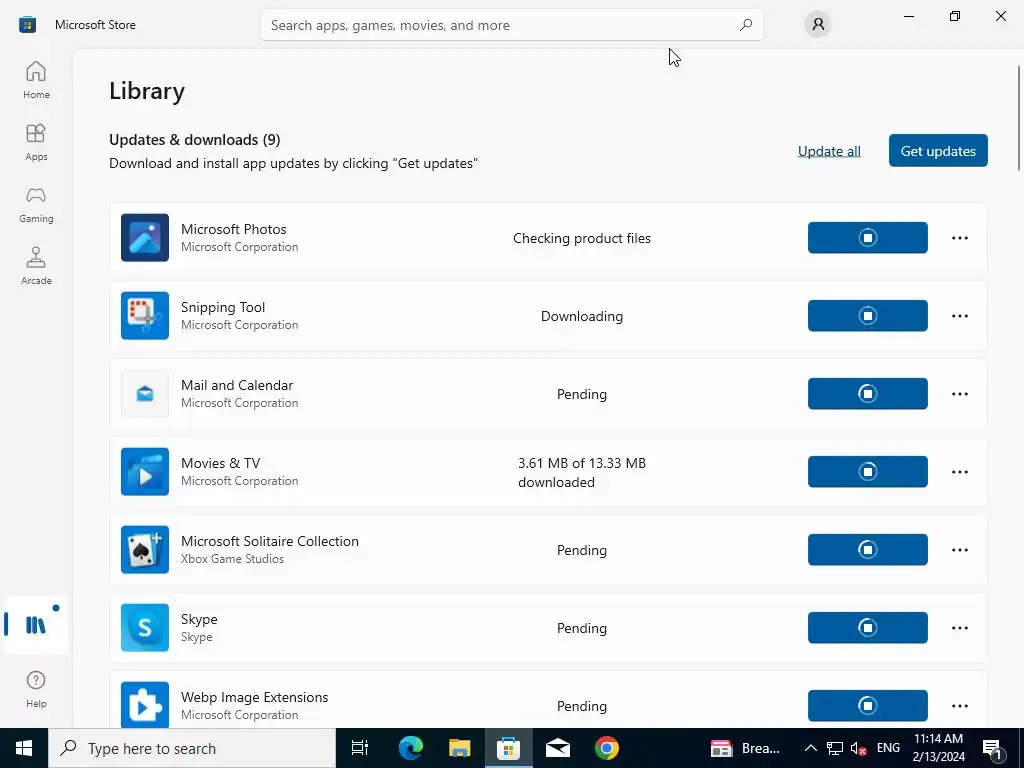The height and width of the screenshot is (768, 1024).
Task: Click the Webp Image Extensions icon
Action: click(145, 705)
